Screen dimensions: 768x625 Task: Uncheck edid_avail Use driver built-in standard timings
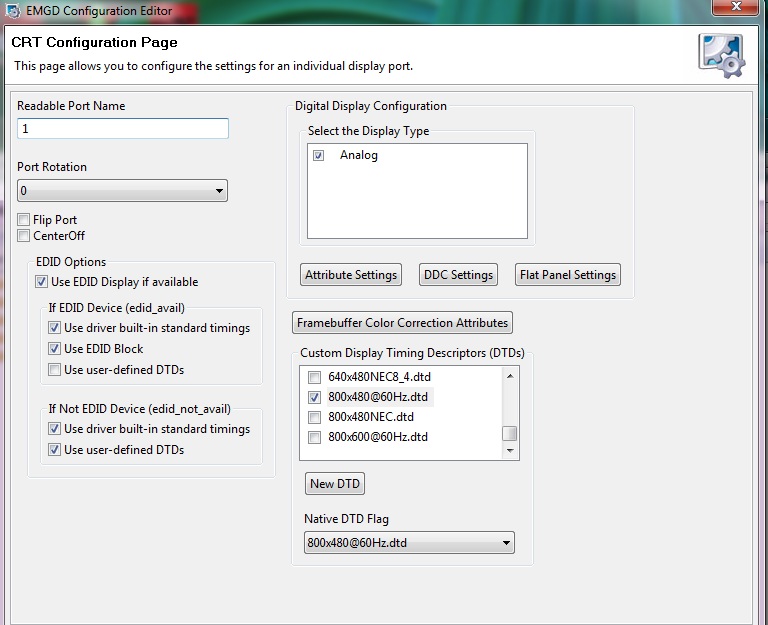click(54, 328)
